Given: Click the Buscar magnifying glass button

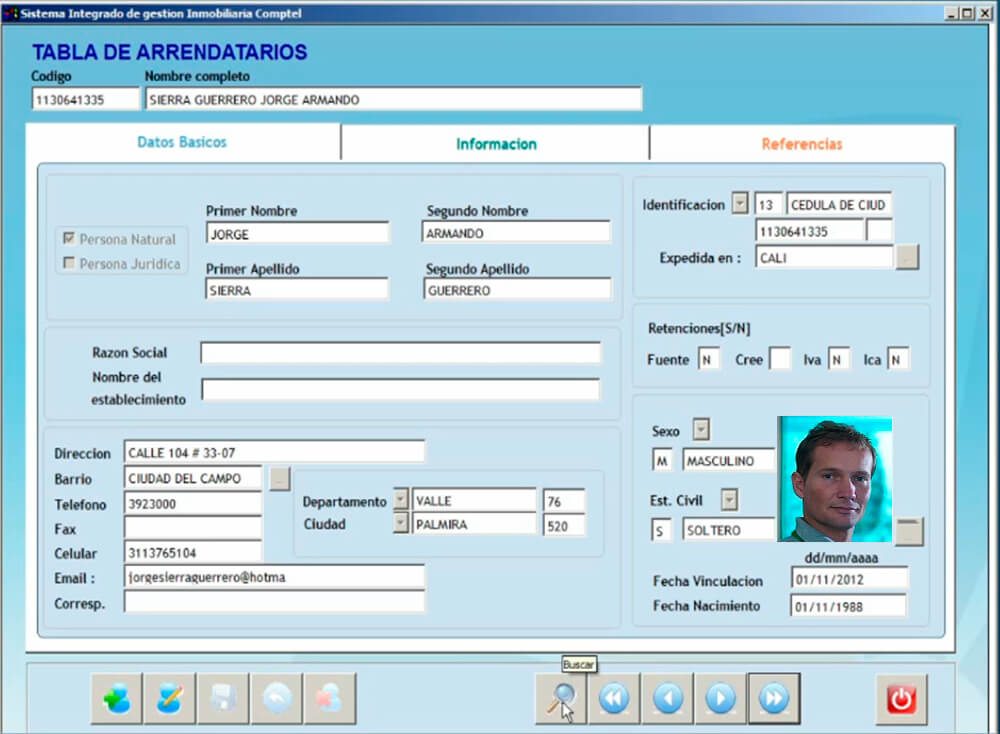Looking at the screenshot, I should [x=560, y=698].
